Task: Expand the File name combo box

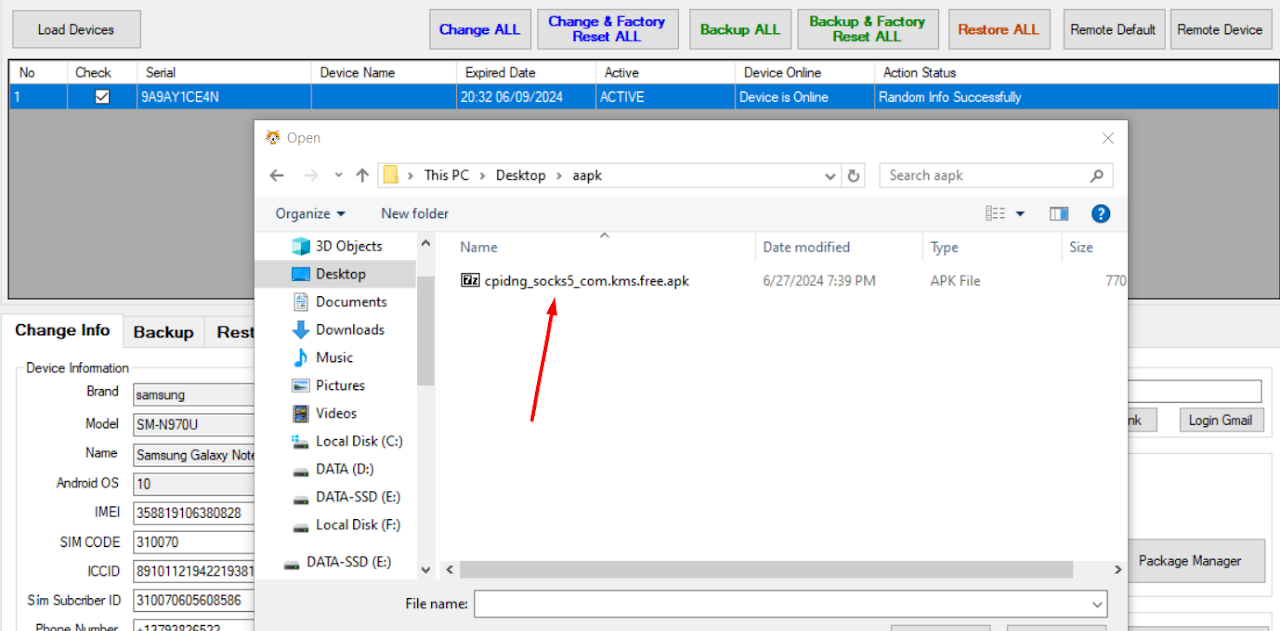Action: (1099, 604)
